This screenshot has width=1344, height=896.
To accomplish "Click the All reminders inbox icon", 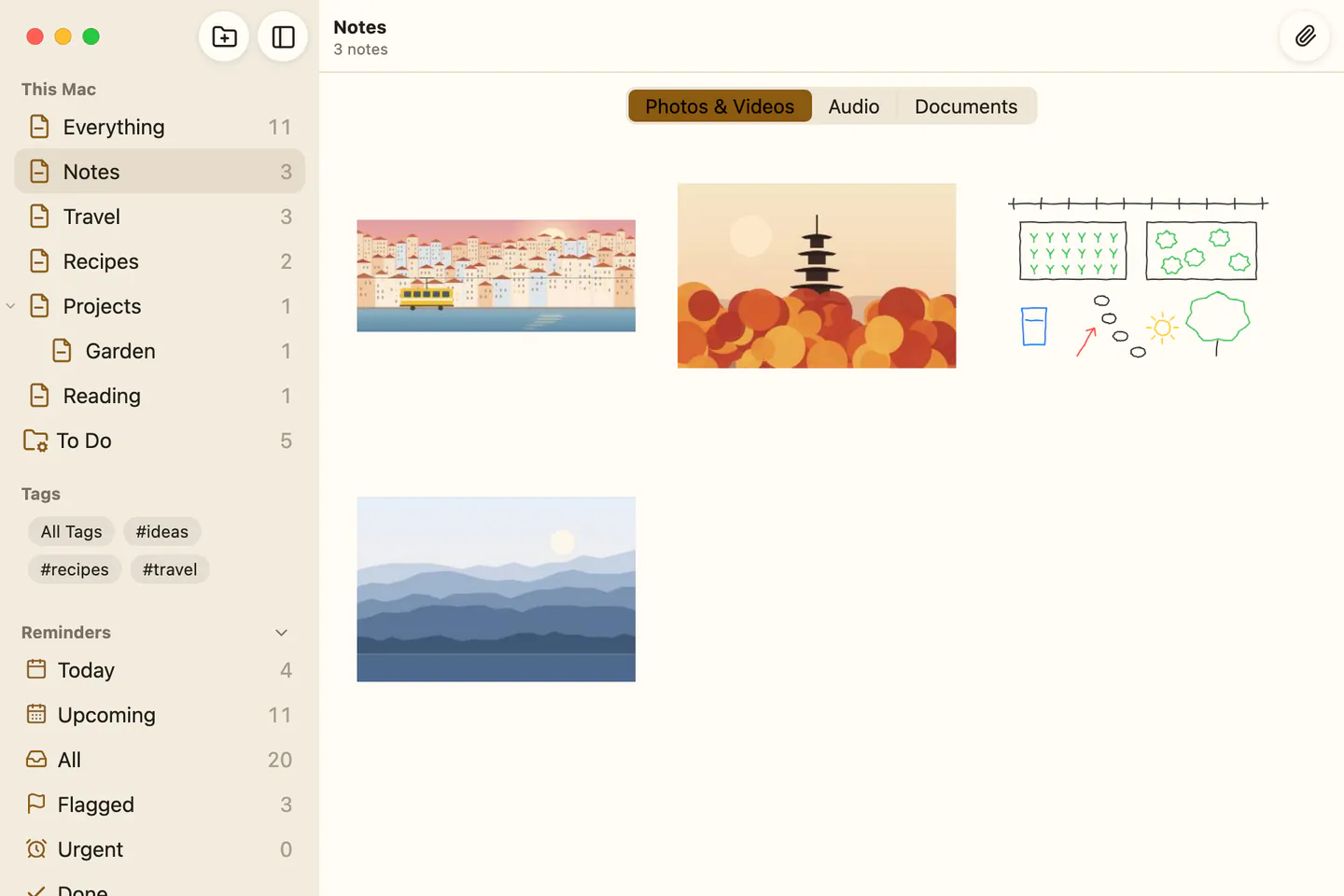I will click(x=36, y=759).
